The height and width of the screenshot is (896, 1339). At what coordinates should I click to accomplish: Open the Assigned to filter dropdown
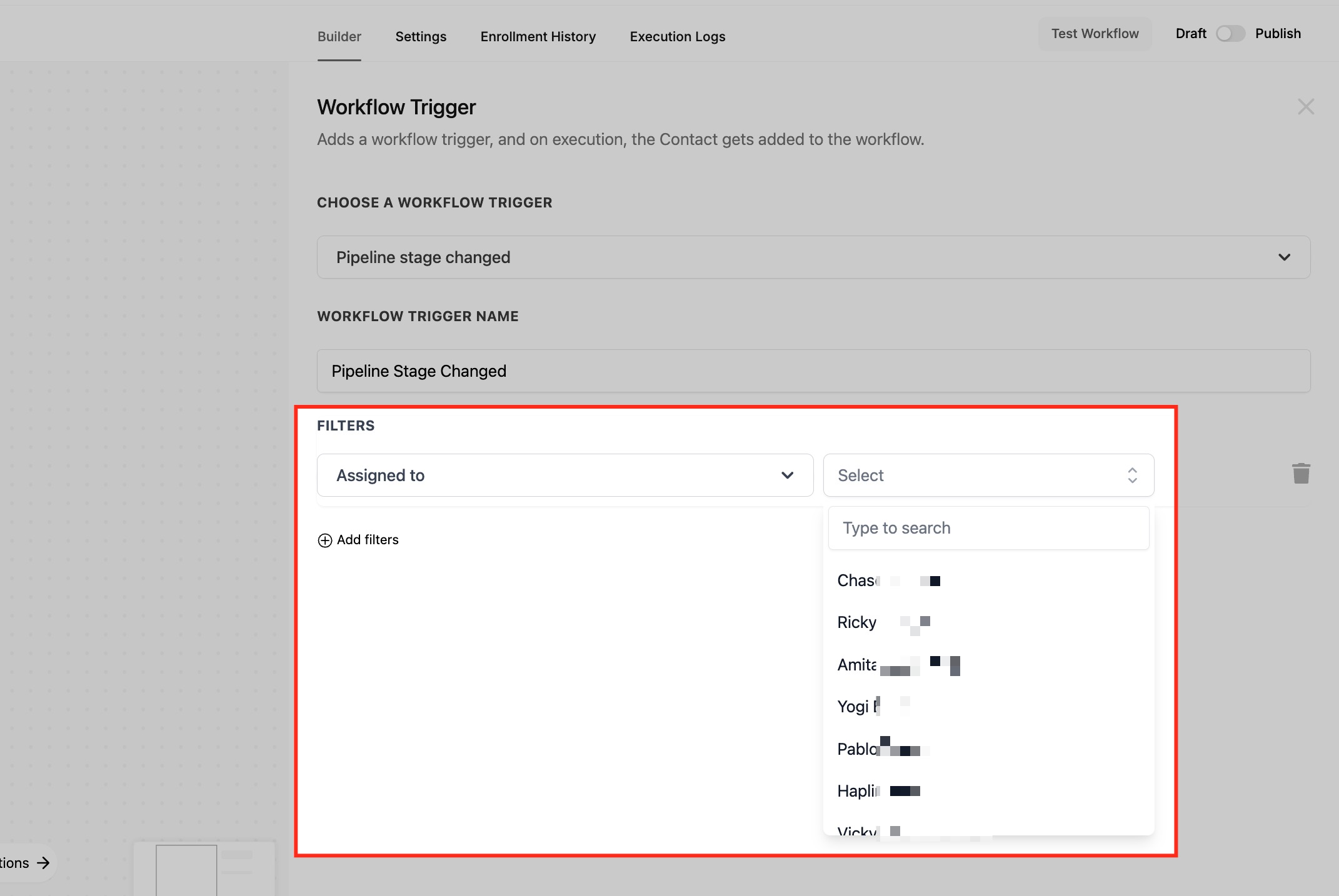[564, 475]
